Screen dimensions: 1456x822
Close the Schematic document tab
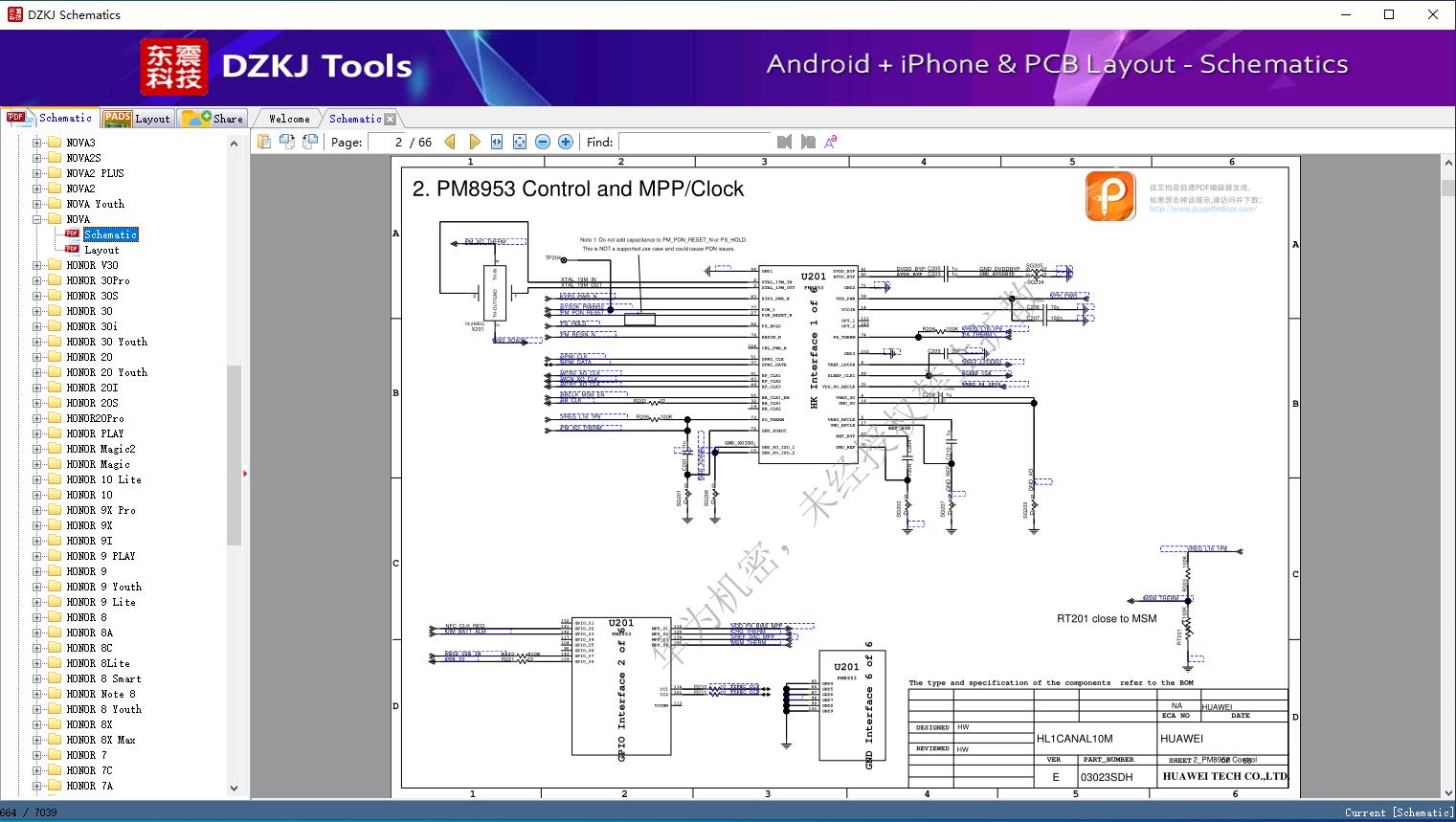(x=390, y=120)
